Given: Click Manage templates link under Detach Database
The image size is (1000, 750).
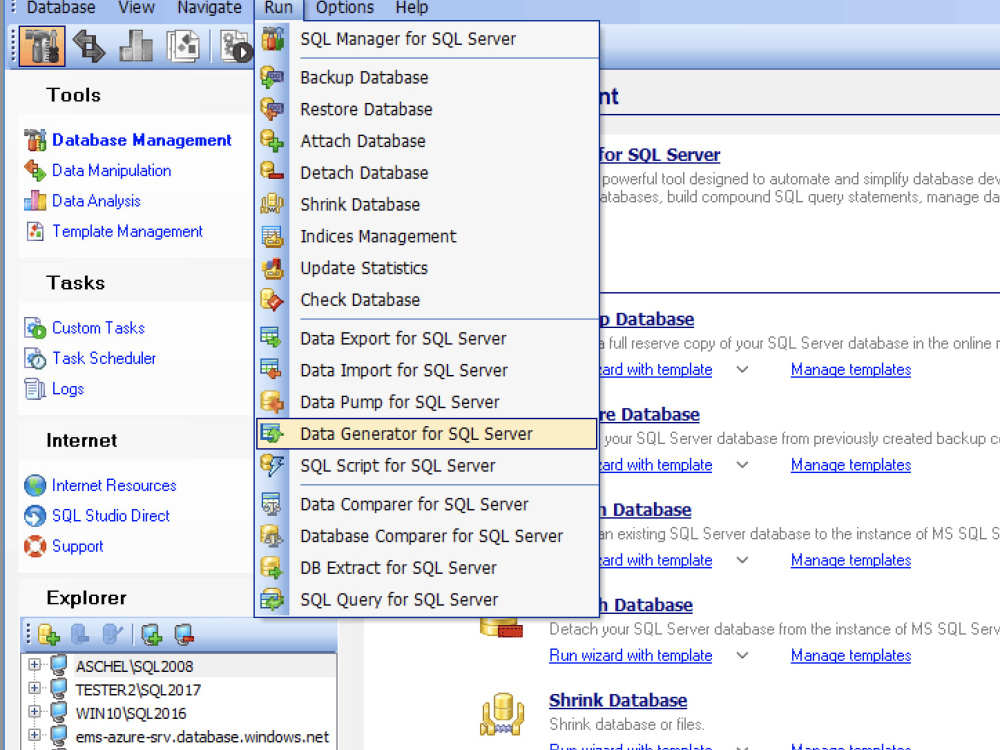Looking at the screenshot, I should click(x=851, y=655).
